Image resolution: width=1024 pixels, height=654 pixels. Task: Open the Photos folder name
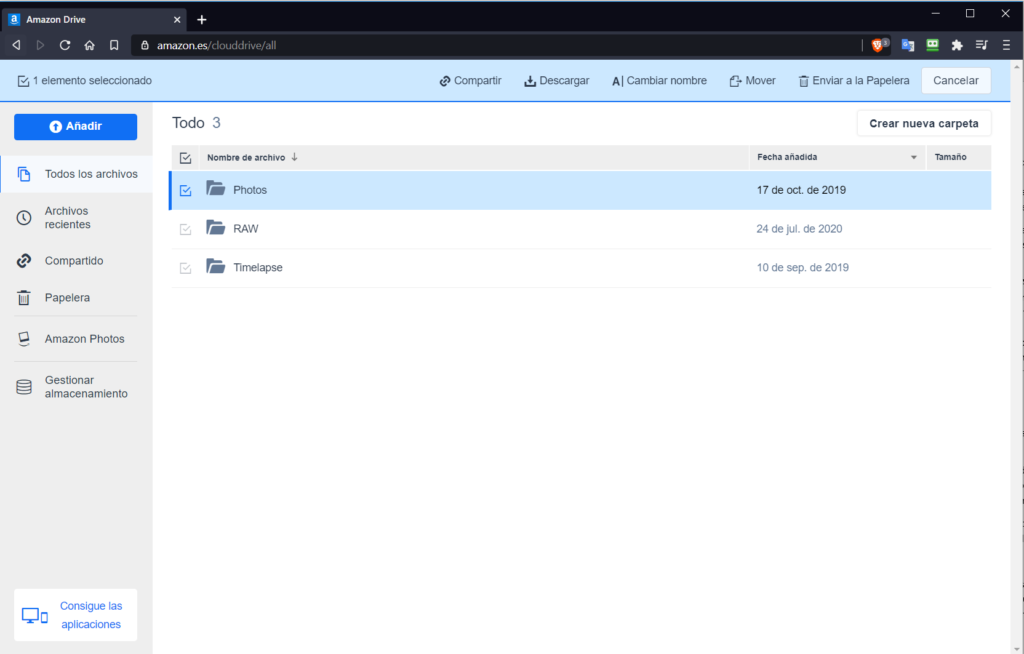(x=250, y=190)
